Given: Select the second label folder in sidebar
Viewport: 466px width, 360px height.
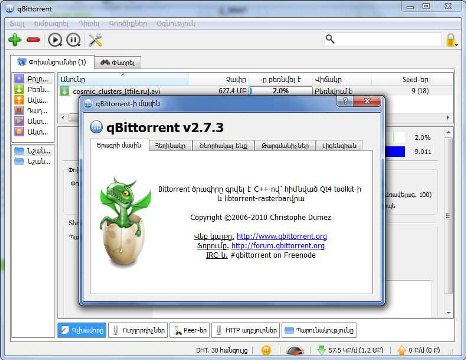Looking at the screenshot, I should coord(33,162).
